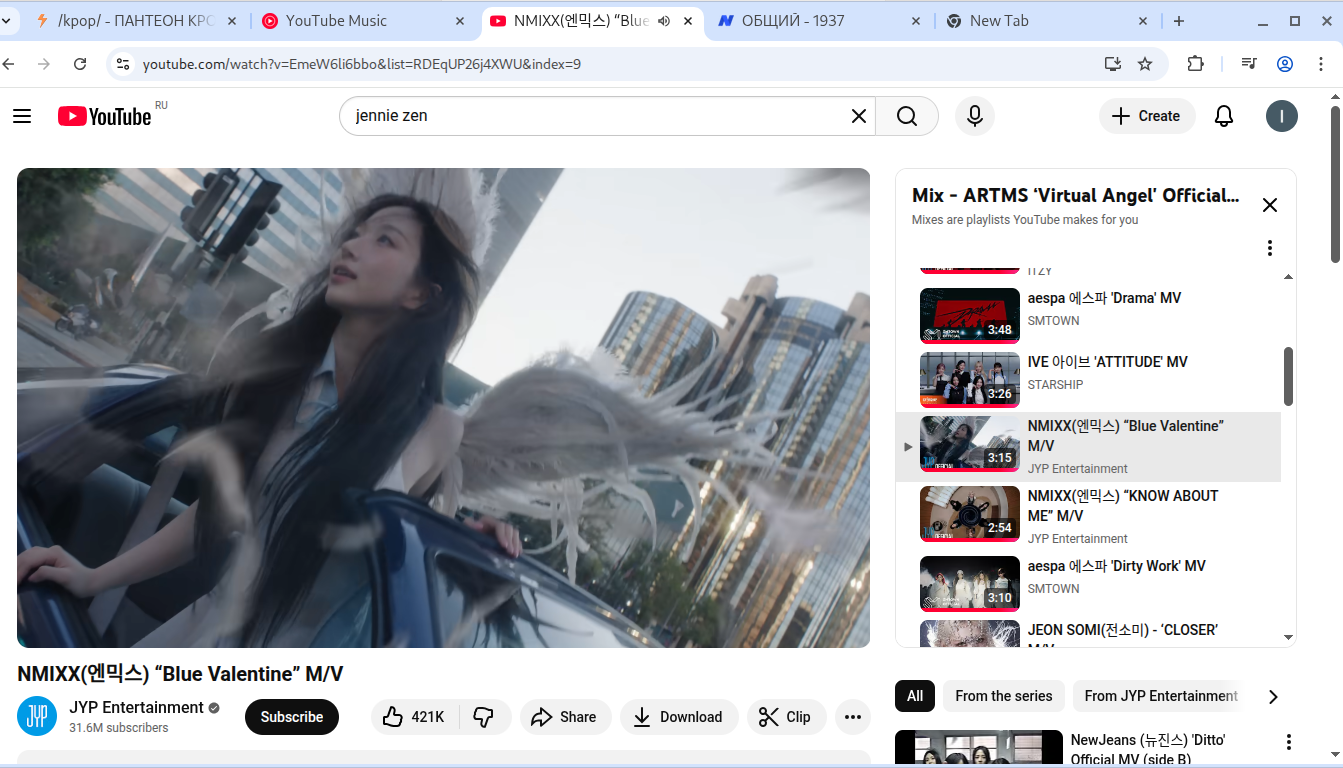
Task: Reload the current page
Action: tap(81, 64)
